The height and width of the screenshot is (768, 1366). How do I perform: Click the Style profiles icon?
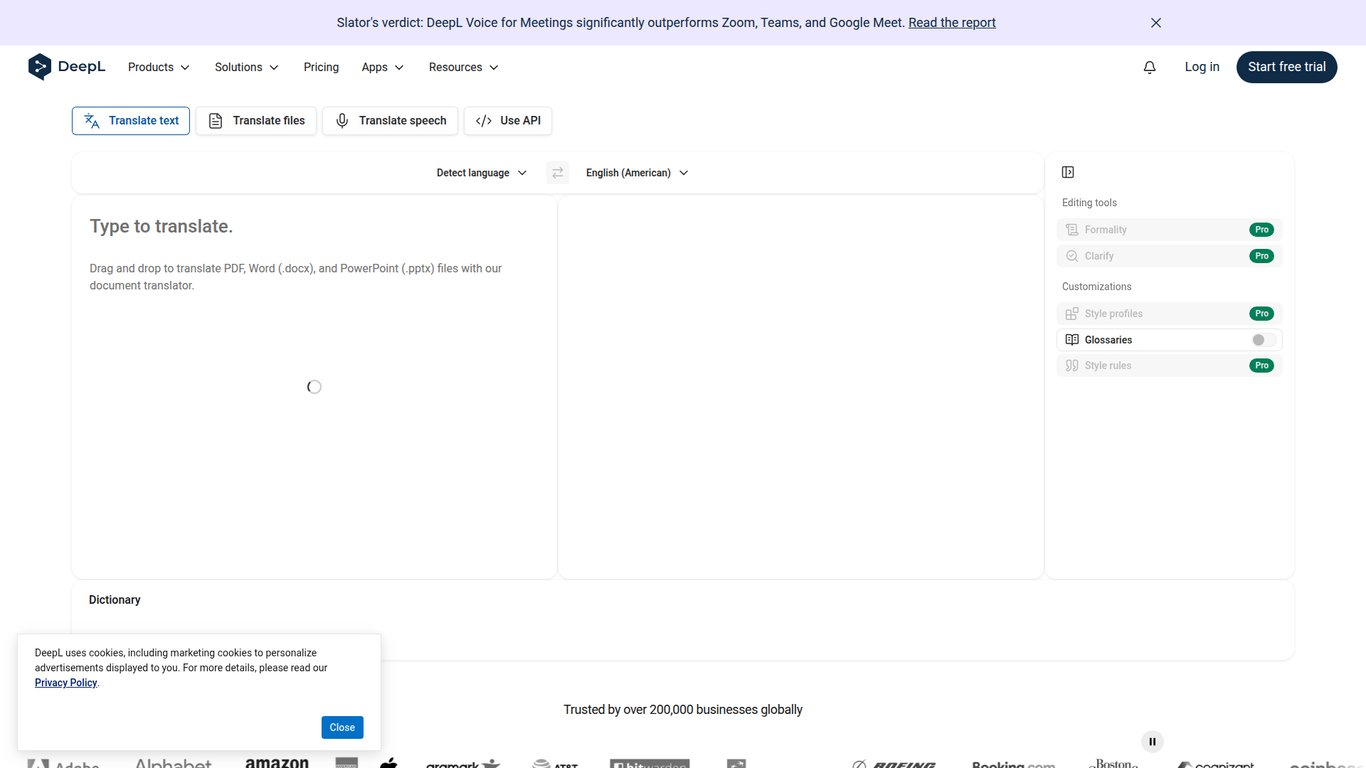1072,313
